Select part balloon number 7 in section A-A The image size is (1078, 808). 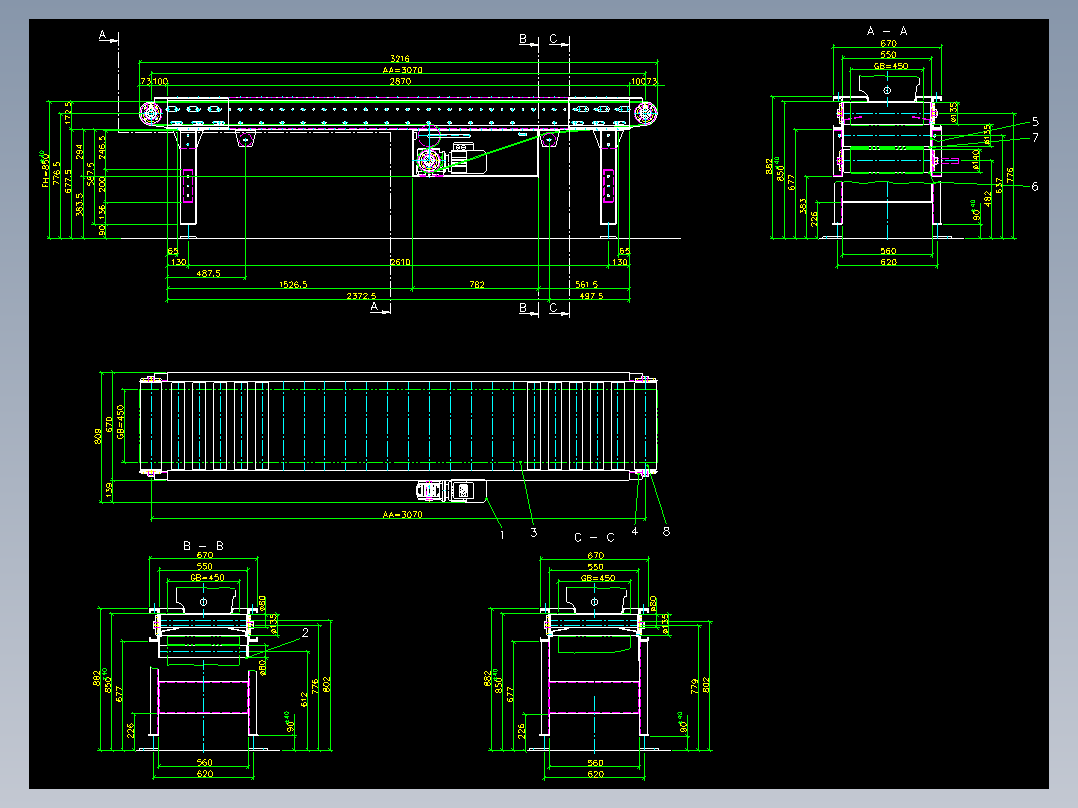[1035, 138]
